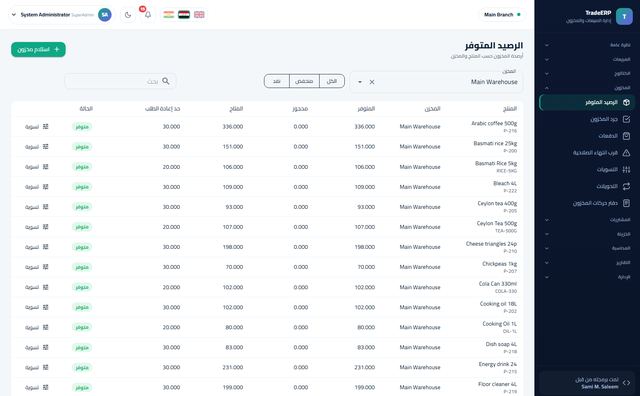Viewport: 640px width, 396px height.
Task: Go to الدفعات page
Action: 587,136
